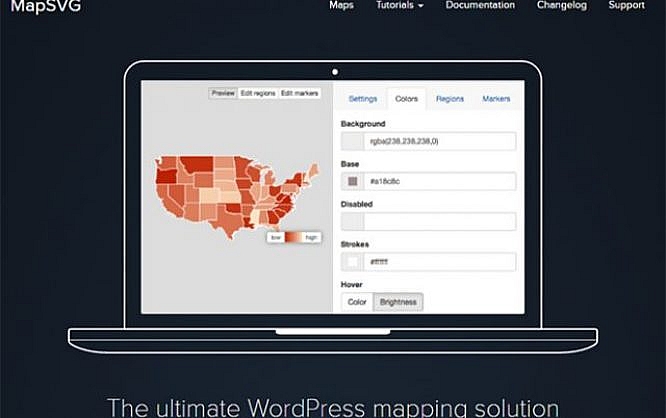Click the Disabled color swatch

click(352, 221)
